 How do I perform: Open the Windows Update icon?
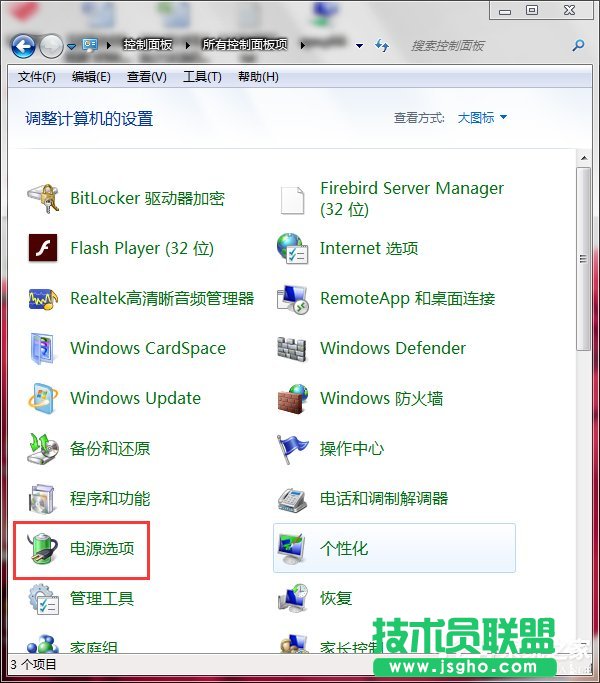[x=43, y=398]
